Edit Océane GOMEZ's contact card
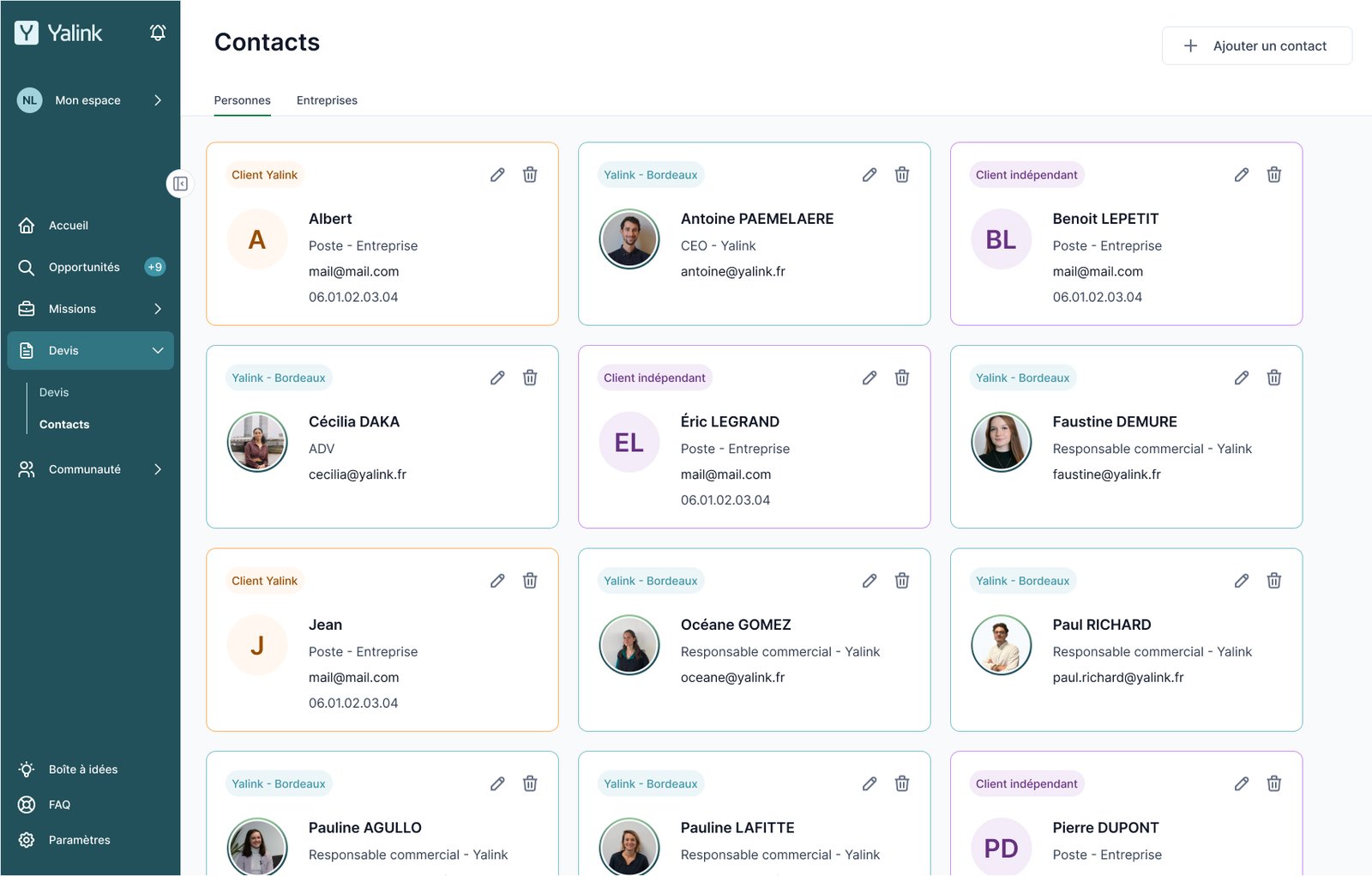1372x876 pixels. coord(869,581)
